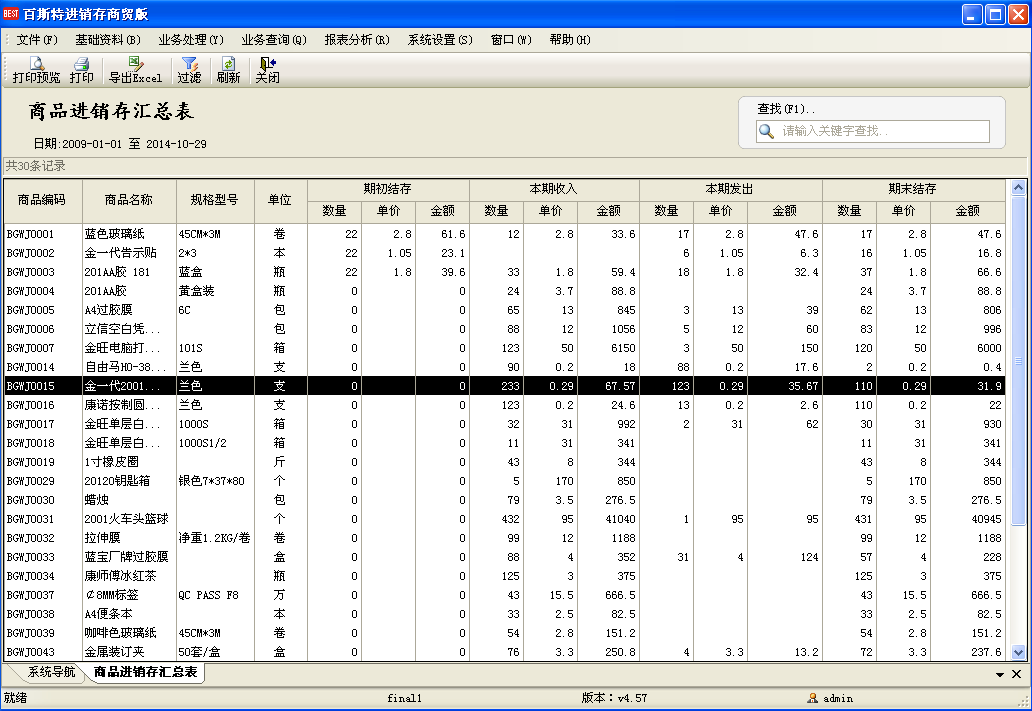This screenshot has width=1032, height=711.
Task: Open the 文件(F) menu
Action: click(37, 40)
